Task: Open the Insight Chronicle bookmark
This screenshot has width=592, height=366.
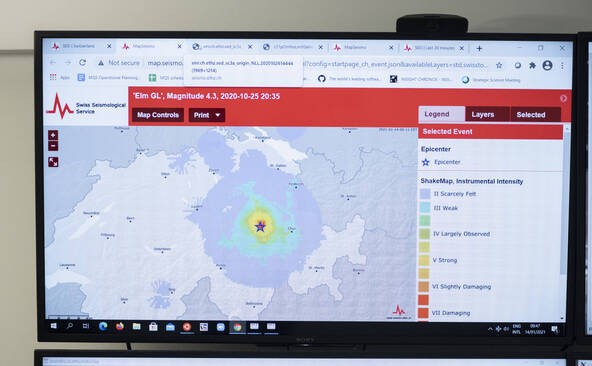Action: tap(421, 79)
